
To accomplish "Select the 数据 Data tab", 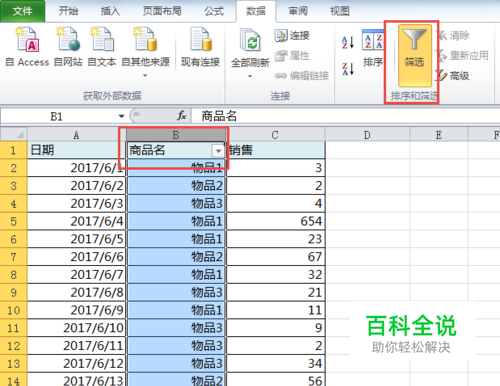I will coord(256,11).
